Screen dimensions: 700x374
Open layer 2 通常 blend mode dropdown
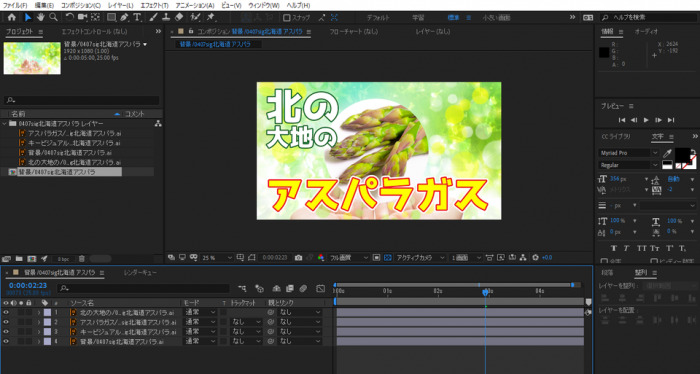(x=200, y=322)
